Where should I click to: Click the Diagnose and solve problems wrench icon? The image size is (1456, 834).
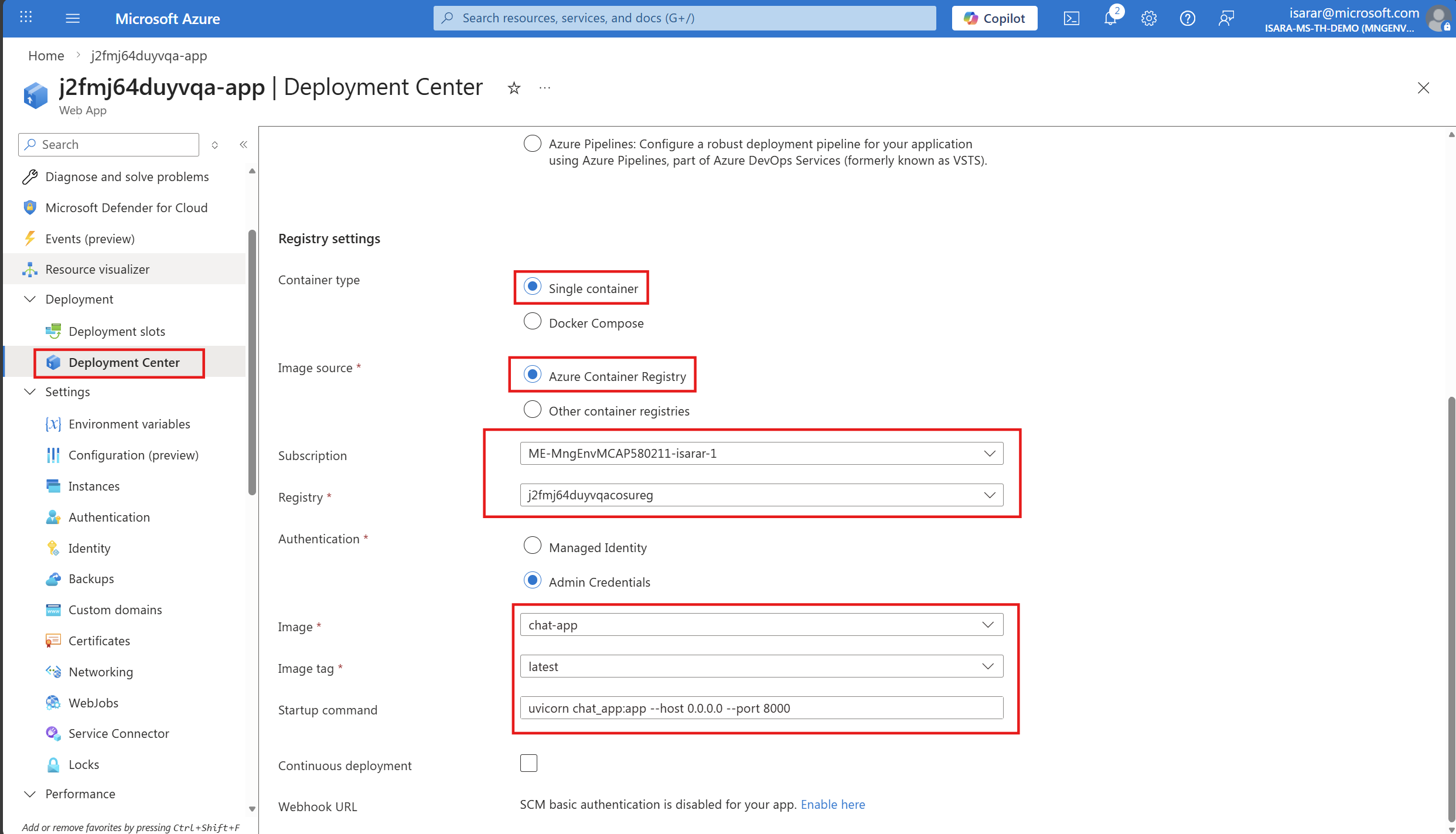(x=30, y=177)
